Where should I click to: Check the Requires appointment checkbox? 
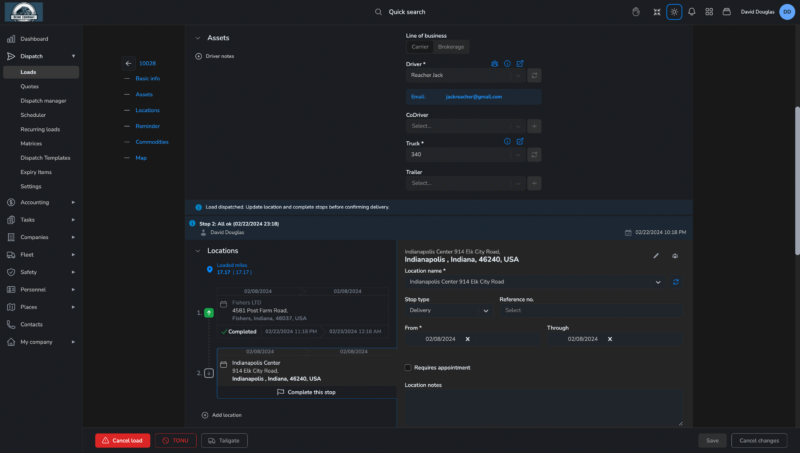point(408,367)
